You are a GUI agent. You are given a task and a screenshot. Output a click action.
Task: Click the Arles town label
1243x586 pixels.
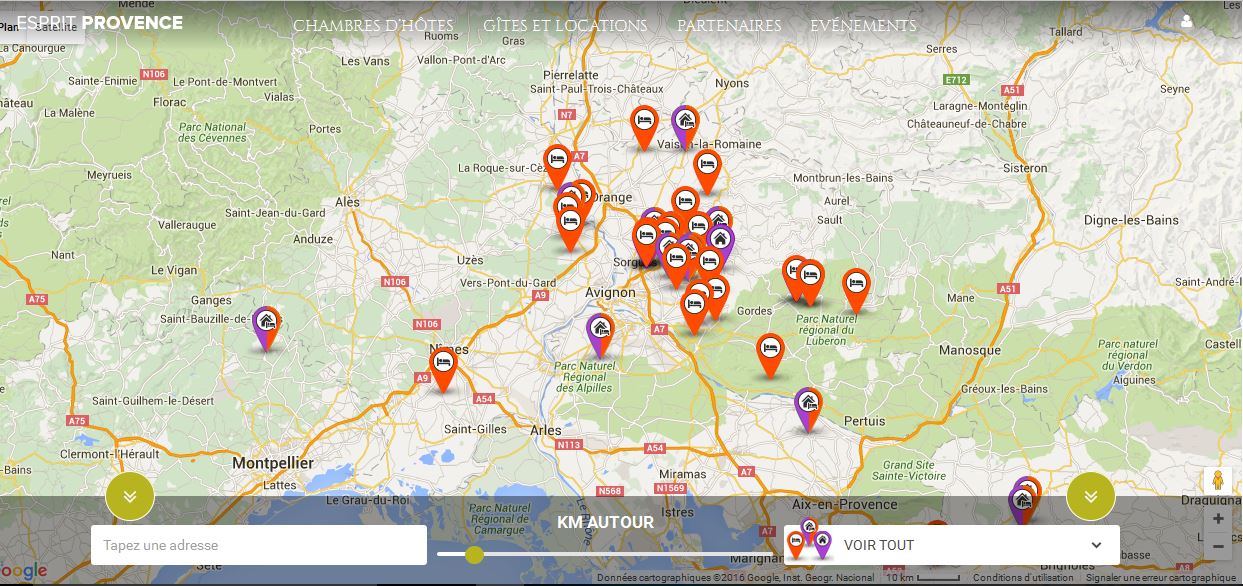[546, 430]
